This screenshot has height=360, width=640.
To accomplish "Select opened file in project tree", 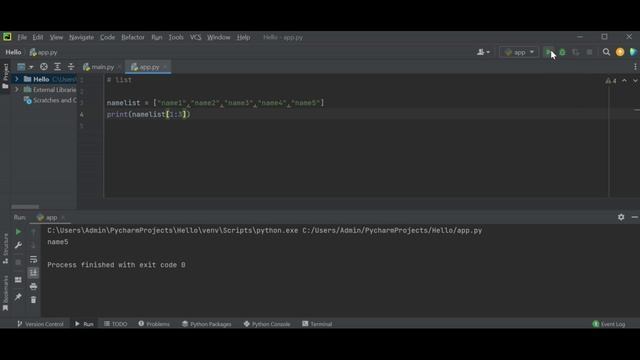I will pyautogui.click(x=44, y=67).
